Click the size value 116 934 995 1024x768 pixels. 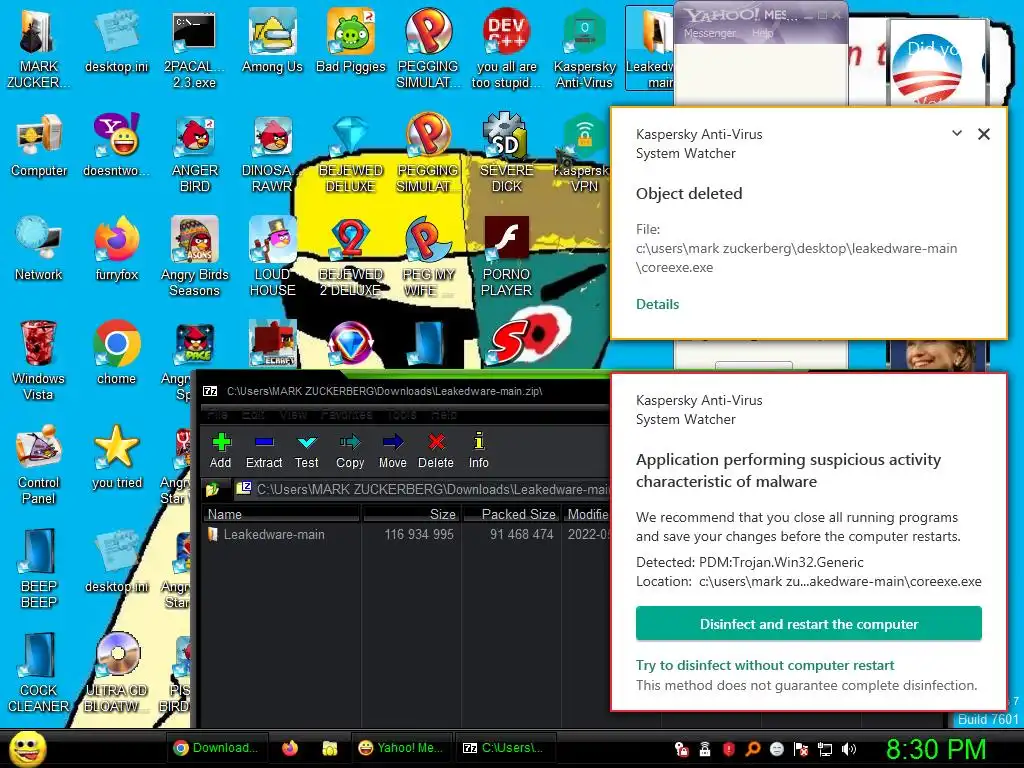coord(419,534)
